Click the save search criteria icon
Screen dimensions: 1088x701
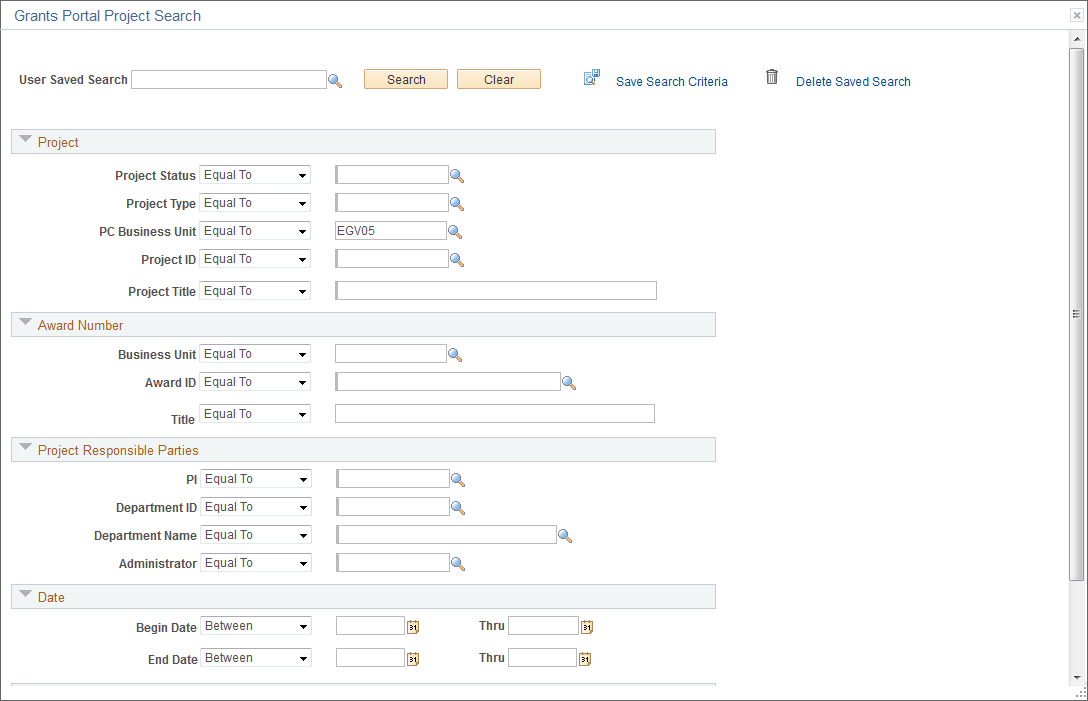591,76
